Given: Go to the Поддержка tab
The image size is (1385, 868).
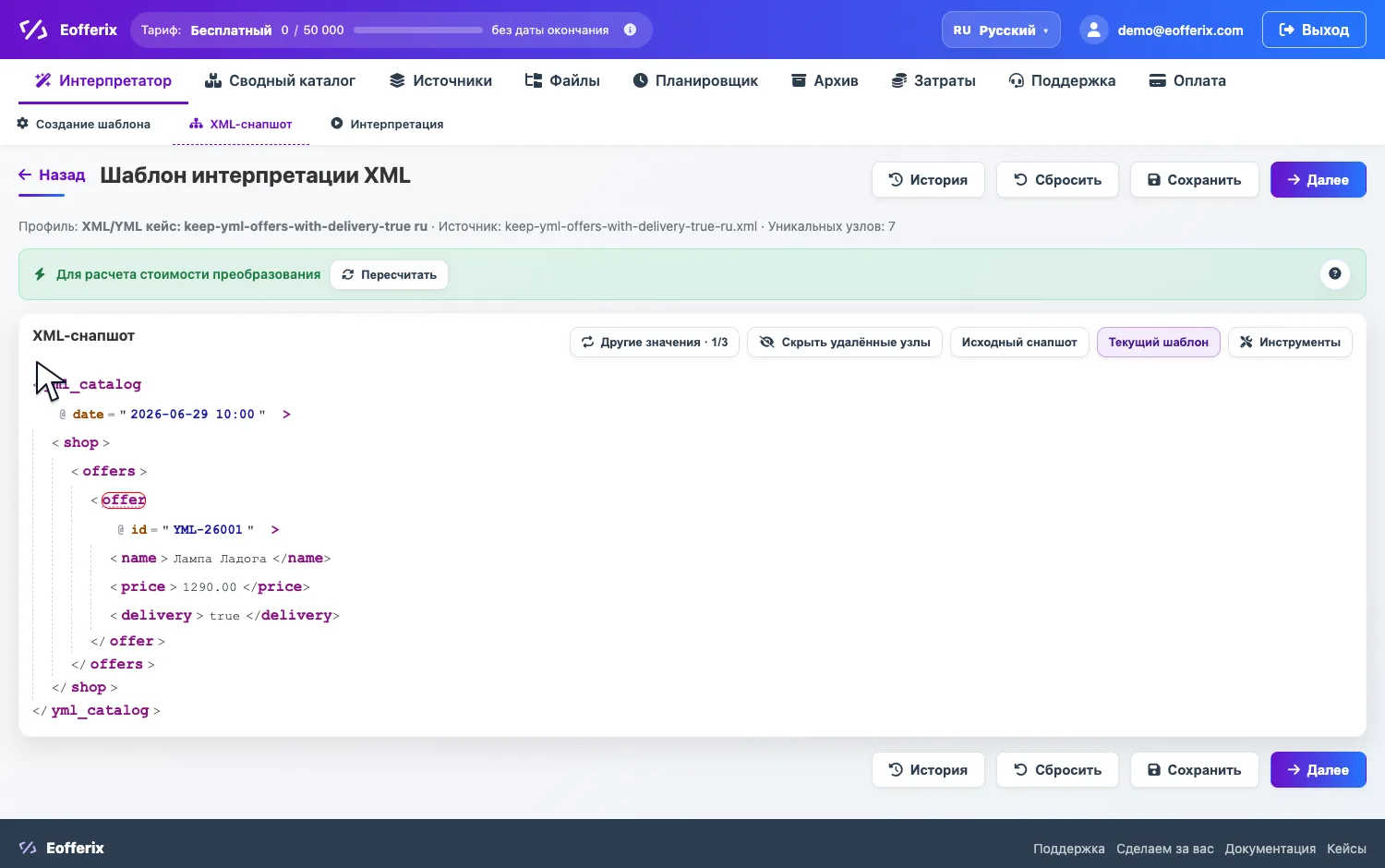Looking at the screenshot, I should [x=1062, y=80].
